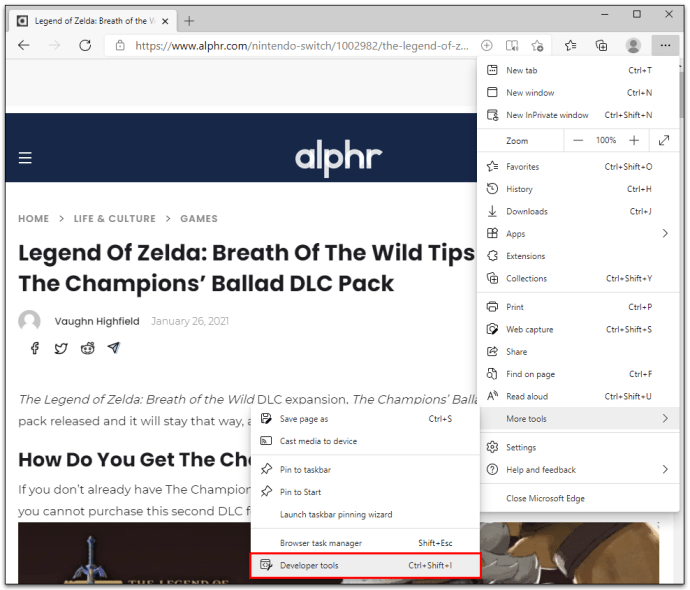Image resolution: width=690 pixels, height=590 pixels.
Task: Select Cast media to device
Action: [365, 441]
